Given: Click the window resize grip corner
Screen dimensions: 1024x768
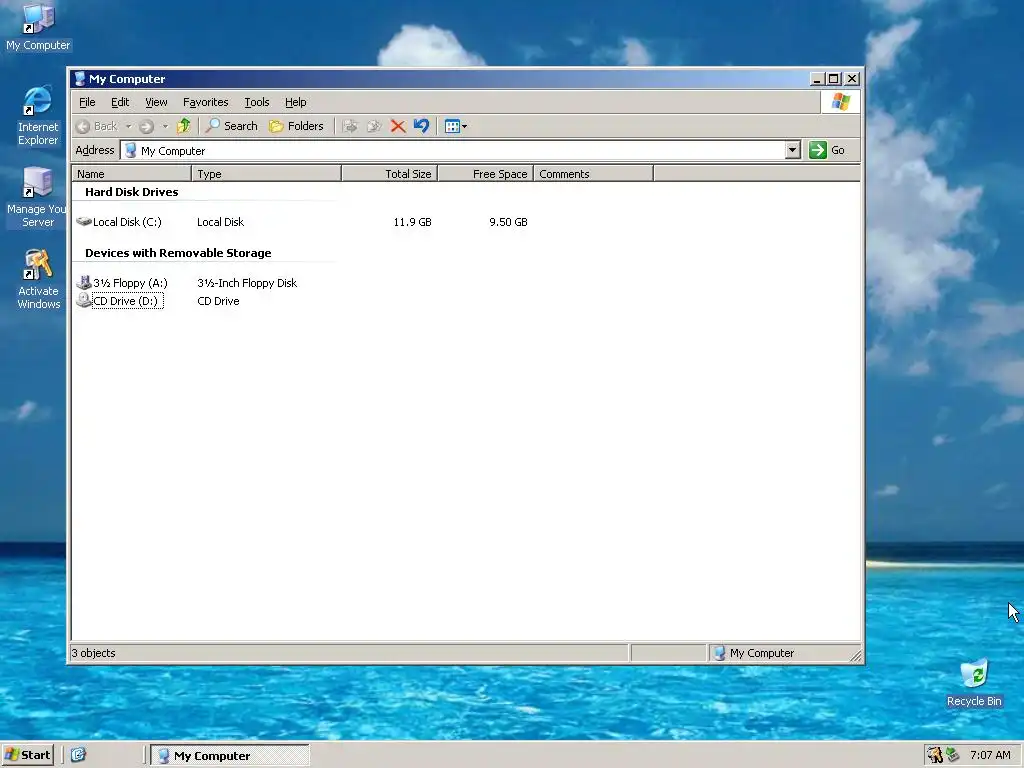Looking at the screenshot, I should tap(856, 656).
